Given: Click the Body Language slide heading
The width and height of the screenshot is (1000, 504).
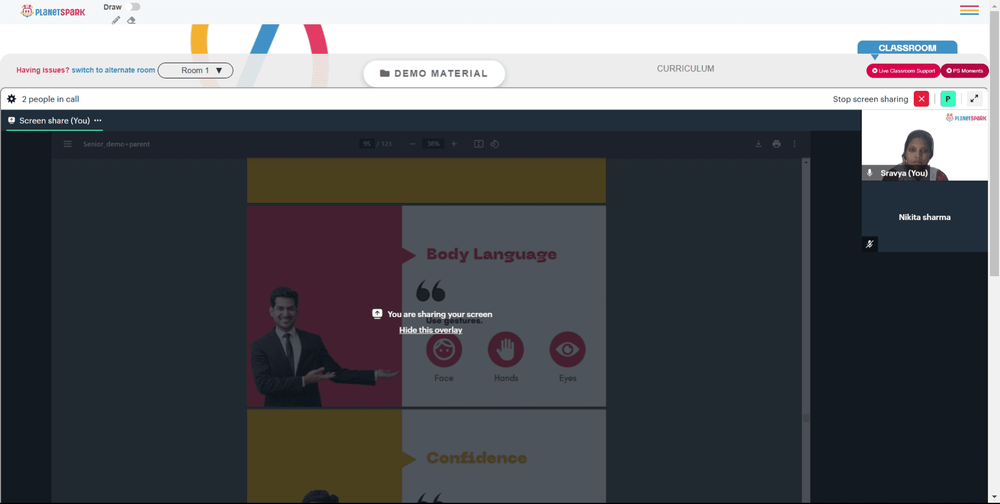Looking at the screenshot, I should click(491, 255).
